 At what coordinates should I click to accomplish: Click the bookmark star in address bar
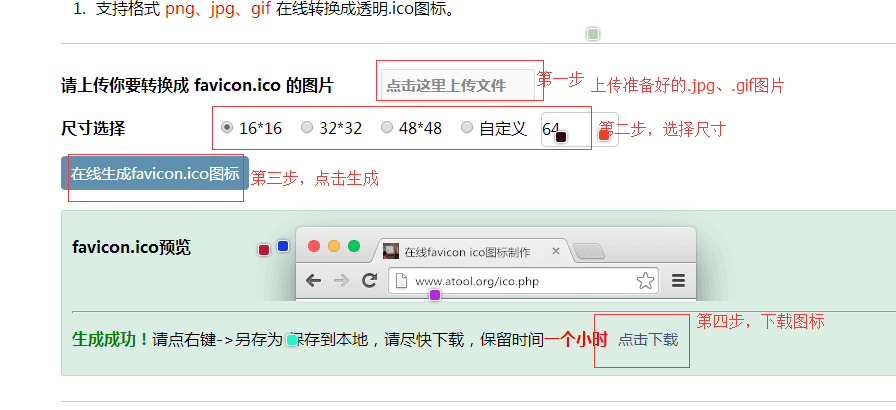coord(645,280)
